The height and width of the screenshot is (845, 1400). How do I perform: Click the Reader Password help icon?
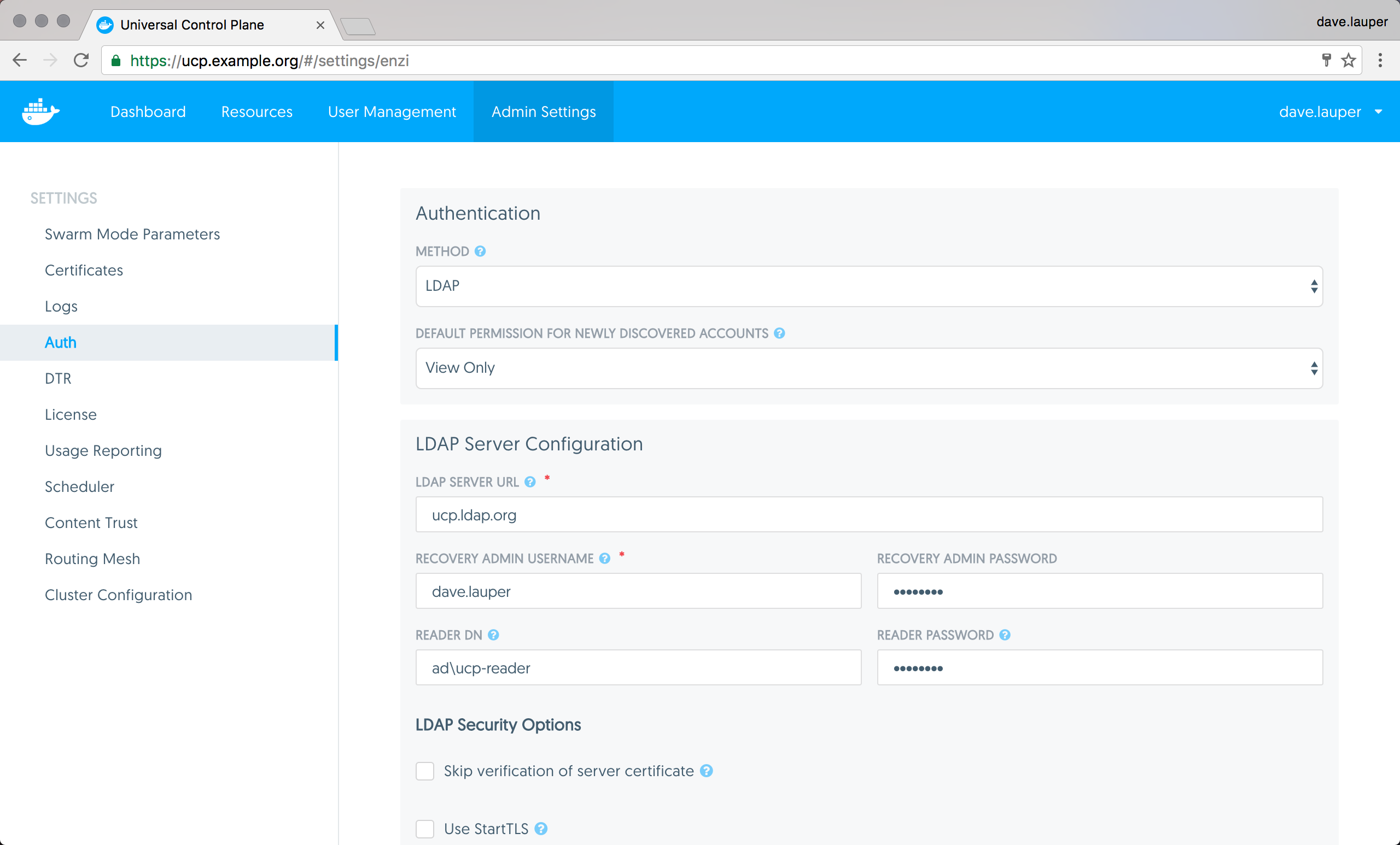pos(1005,635)
